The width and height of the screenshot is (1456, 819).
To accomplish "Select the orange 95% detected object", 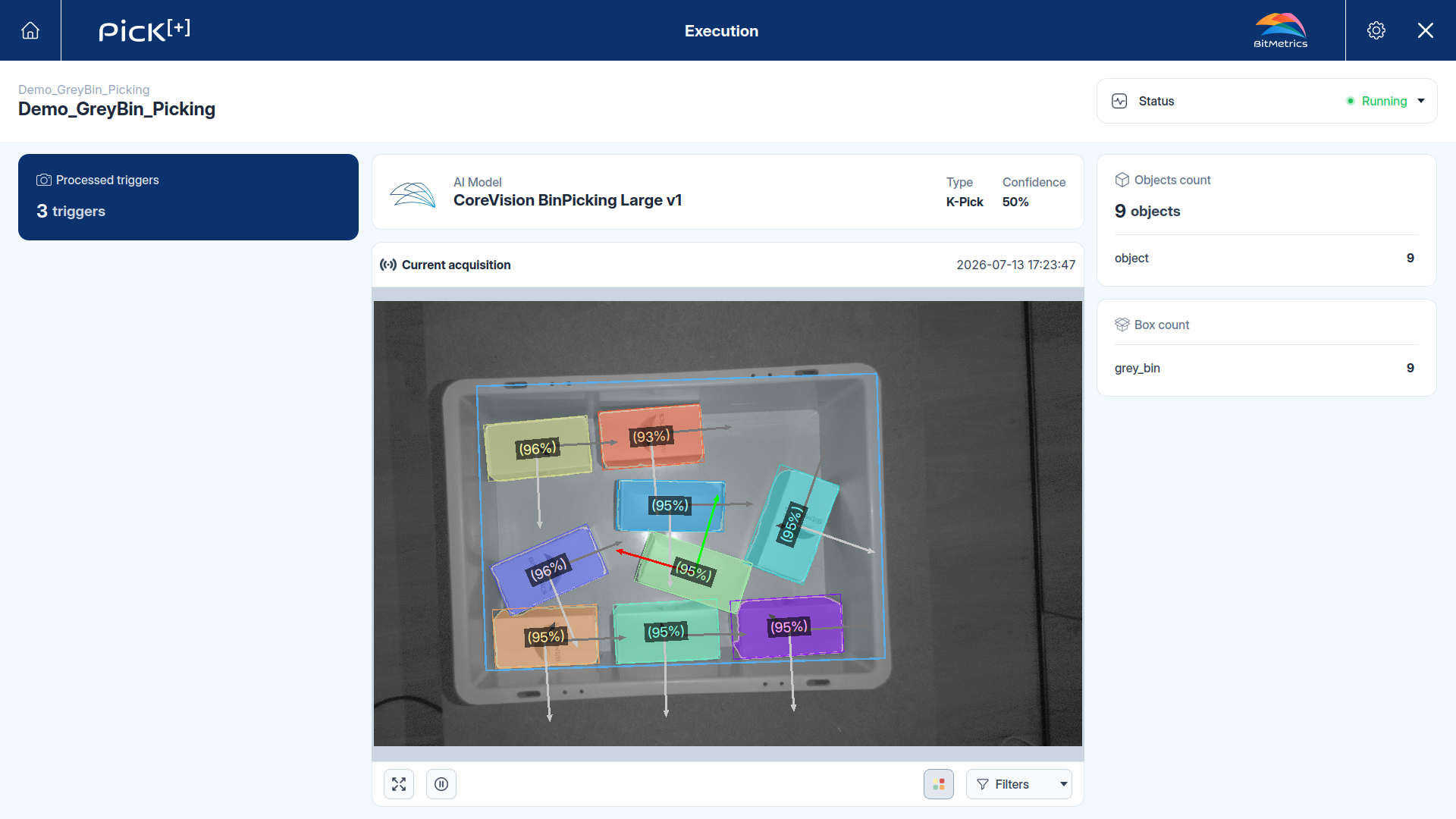I will [545, 636].
